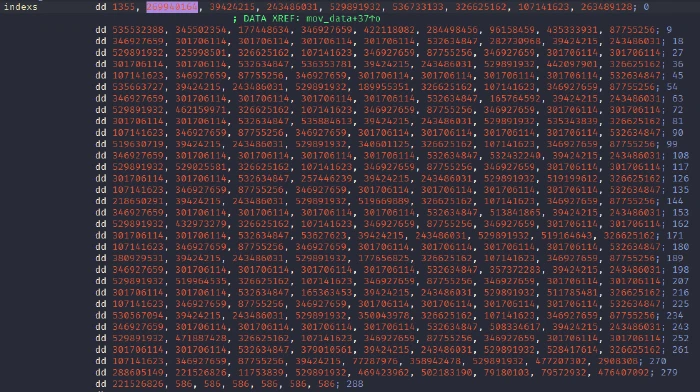Select value 422118082
Viewport: 700px width, 392px height.
coord(389,30)
